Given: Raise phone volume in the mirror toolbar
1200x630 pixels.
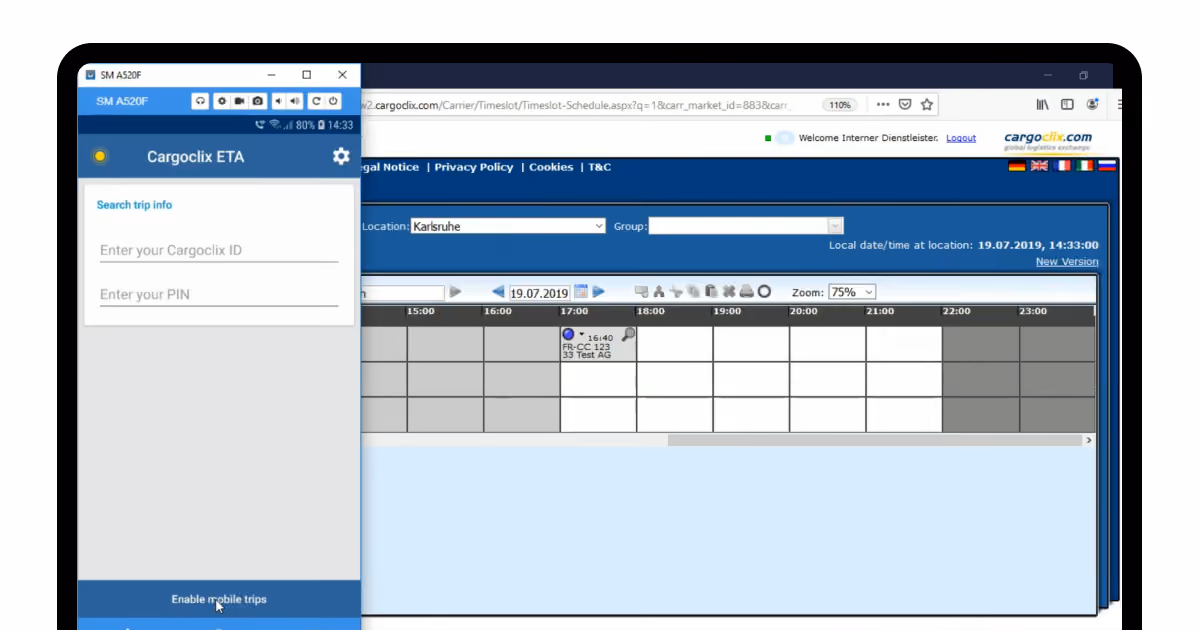Looking at the screenshot, I should point(295,101).
